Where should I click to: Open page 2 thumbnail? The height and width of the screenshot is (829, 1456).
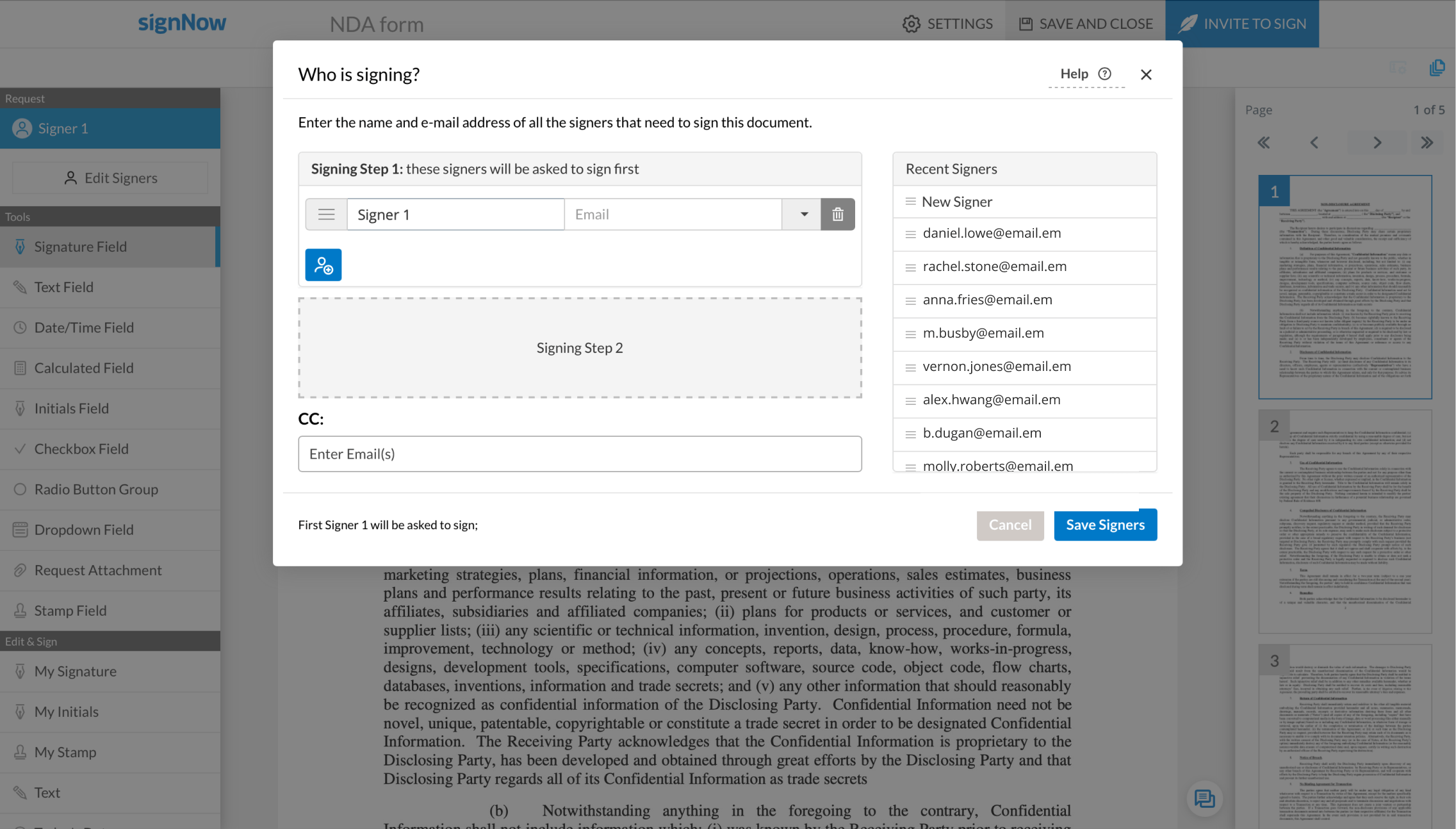[x=1345, y=521]
